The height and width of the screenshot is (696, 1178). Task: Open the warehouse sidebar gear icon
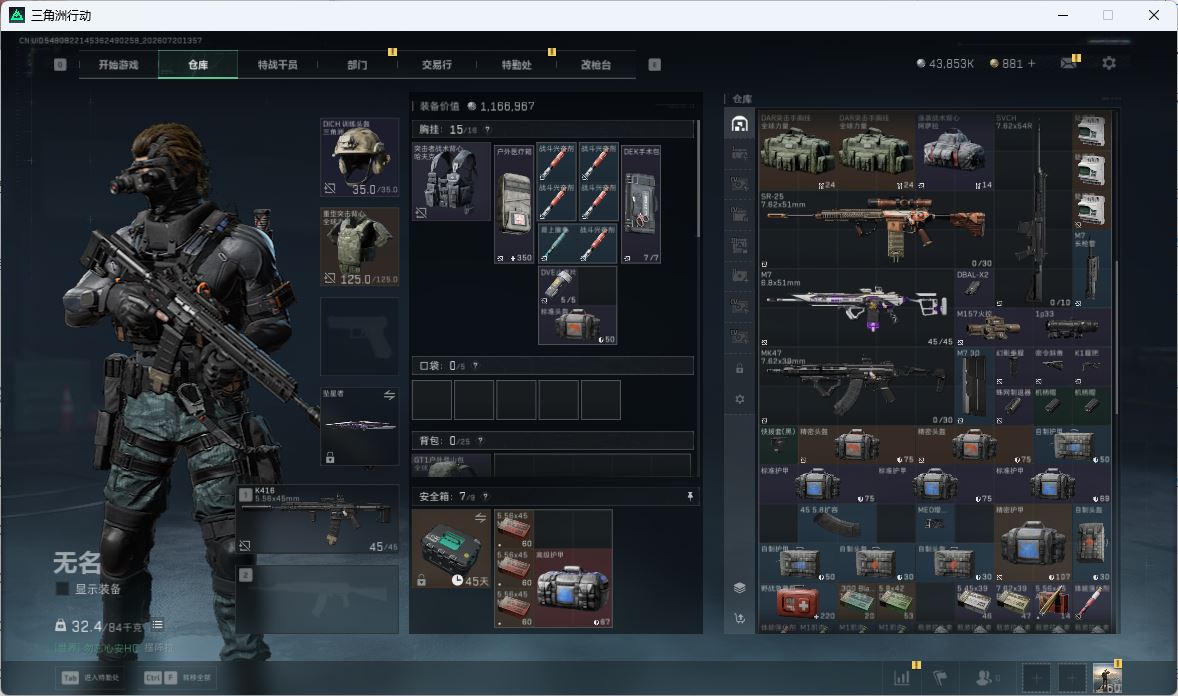point(739,399)
